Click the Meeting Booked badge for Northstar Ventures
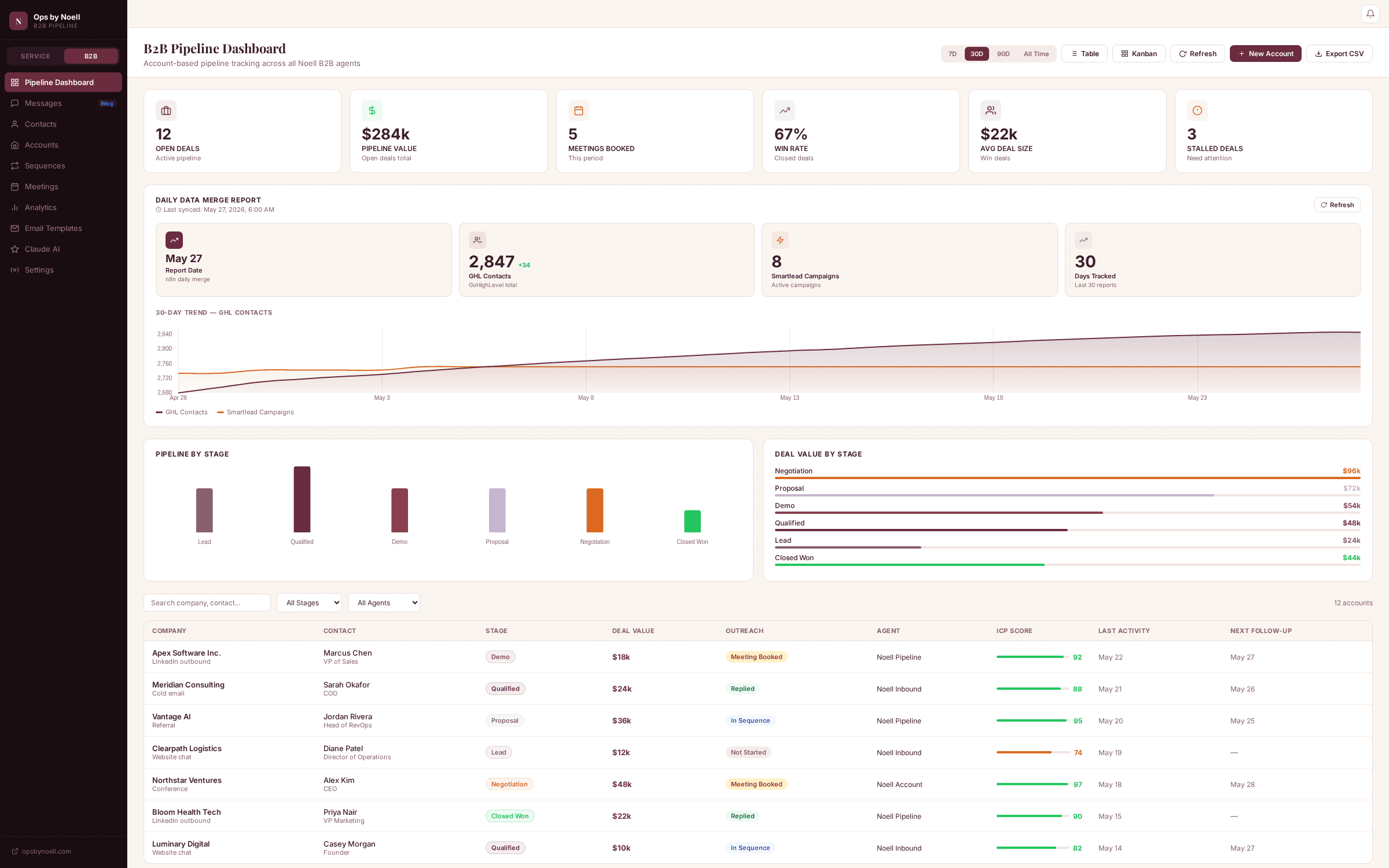 pyautogui.click(x=756, y=784)
